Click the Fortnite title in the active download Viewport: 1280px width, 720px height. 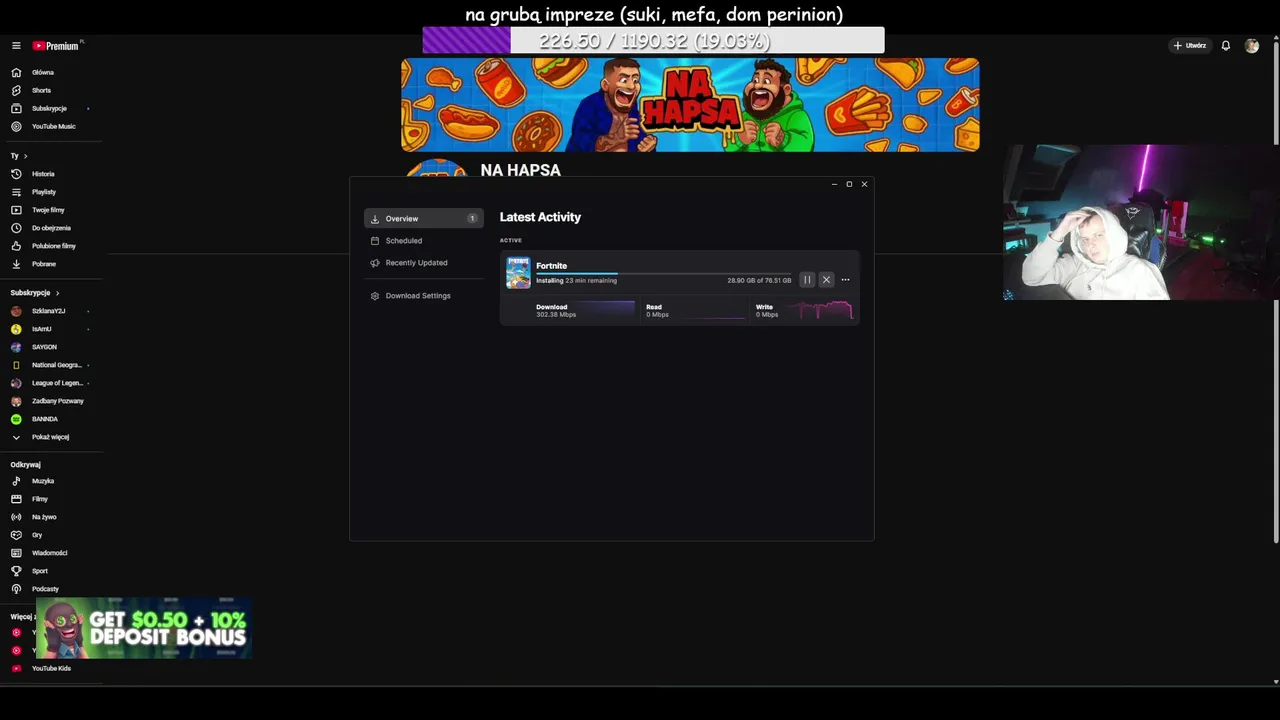click(x=551, y=265)
